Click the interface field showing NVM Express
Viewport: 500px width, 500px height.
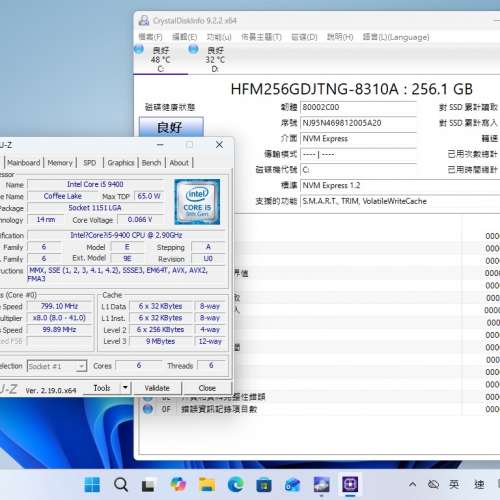click(x=358, y=139)
